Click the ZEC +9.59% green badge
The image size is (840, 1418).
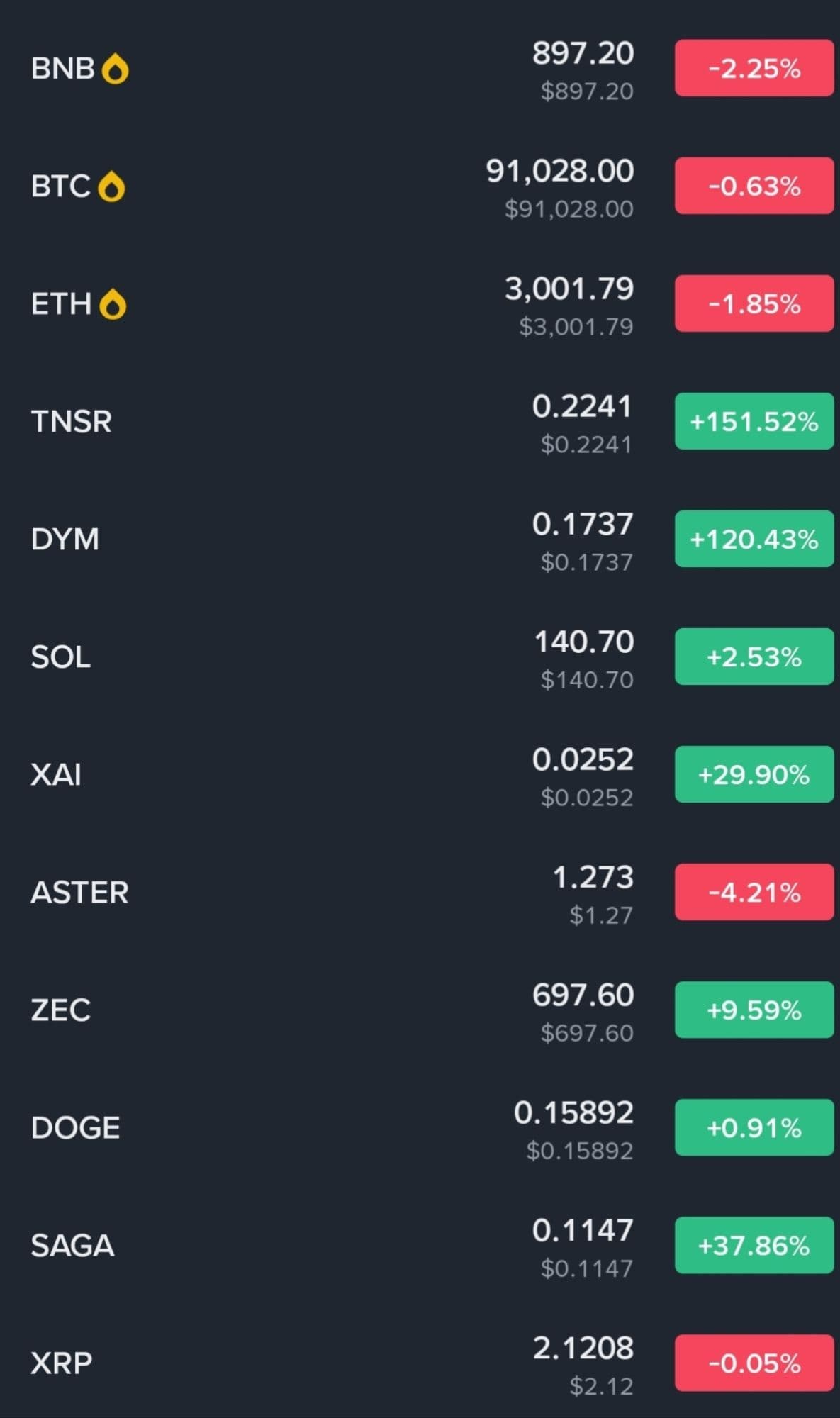(x=754, y=1010)
